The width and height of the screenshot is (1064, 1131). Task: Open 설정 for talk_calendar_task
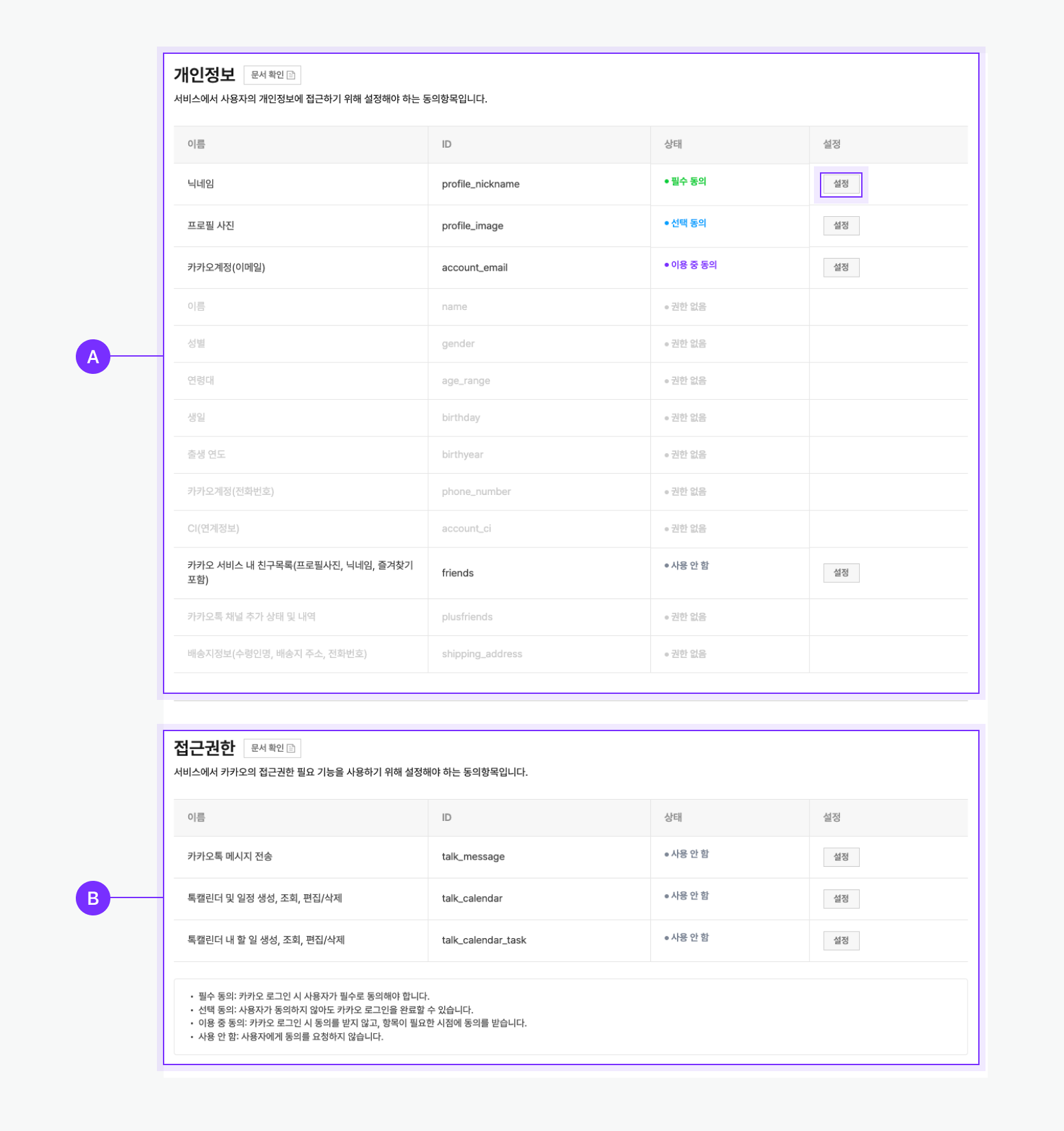pyautogui.click(x=841, y=941)
